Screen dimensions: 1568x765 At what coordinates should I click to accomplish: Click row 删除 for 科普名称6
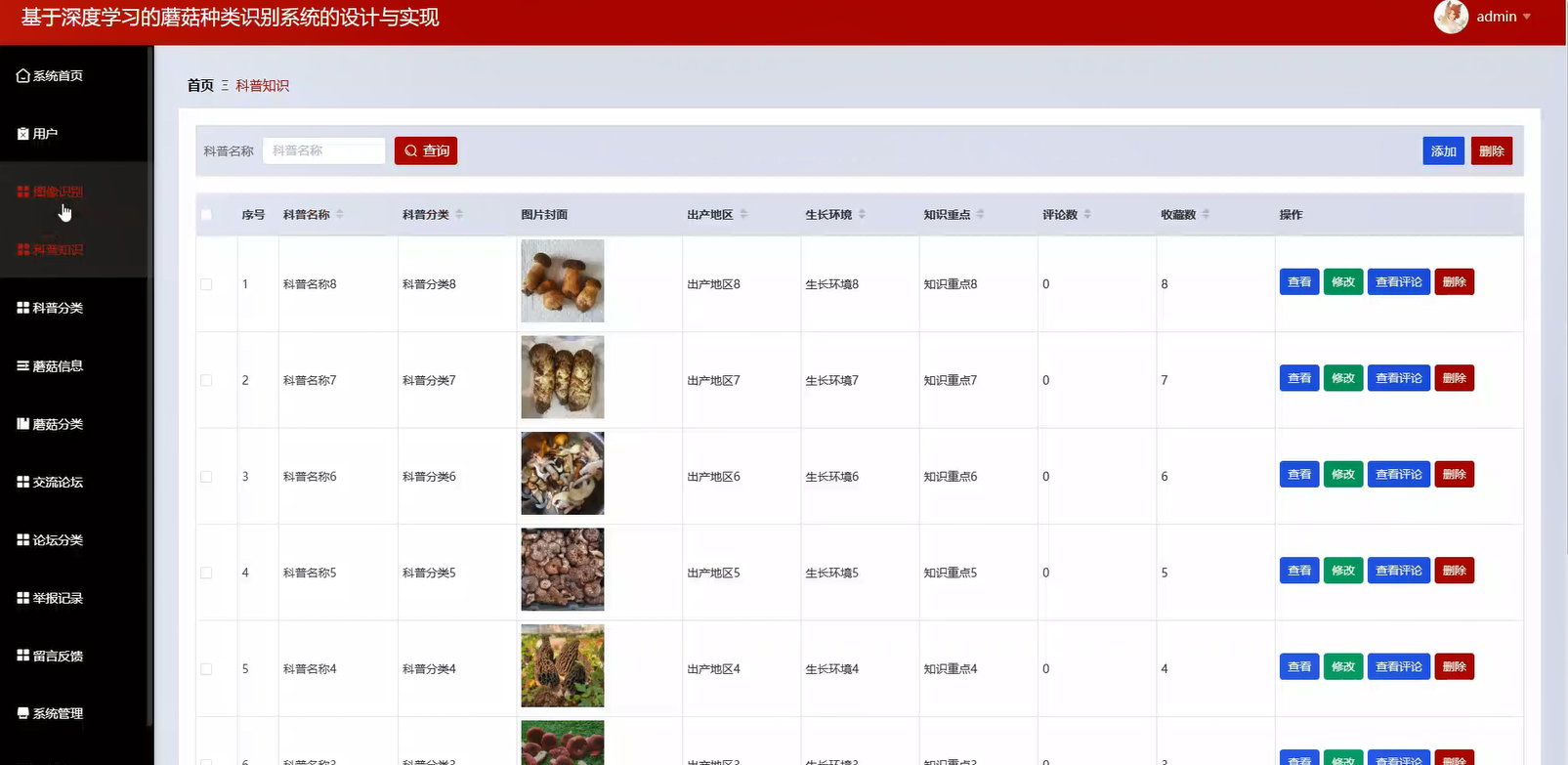click(1454, 475)
